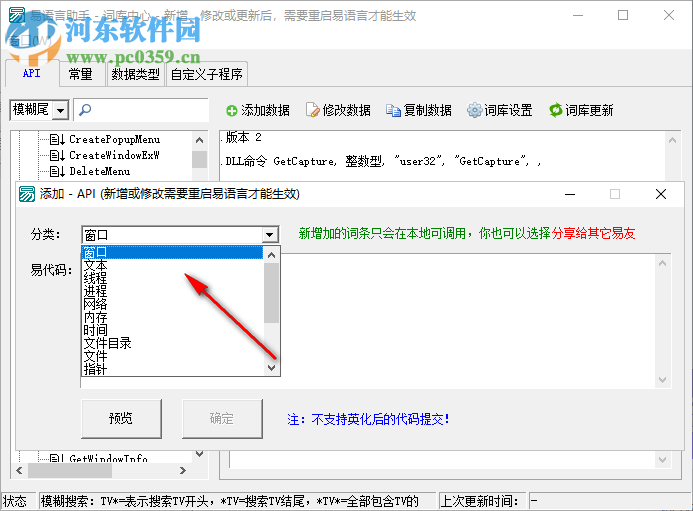Click the 分类 combo box dropdown arrow
This screenshot has height=511, width=693.
(269, 235)
